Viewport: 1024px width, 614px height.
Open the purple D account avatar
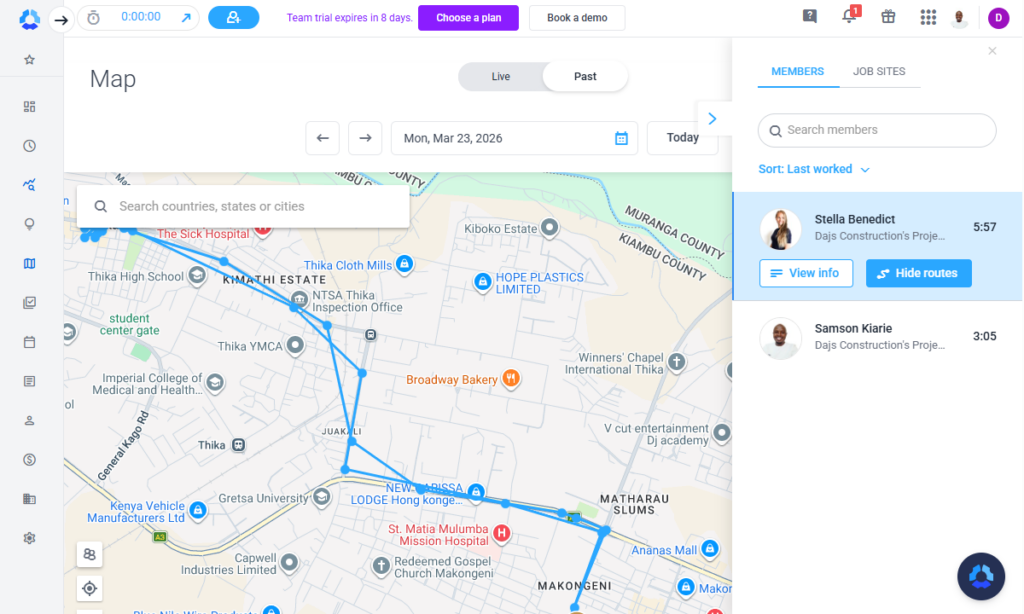tap(998, 18)
